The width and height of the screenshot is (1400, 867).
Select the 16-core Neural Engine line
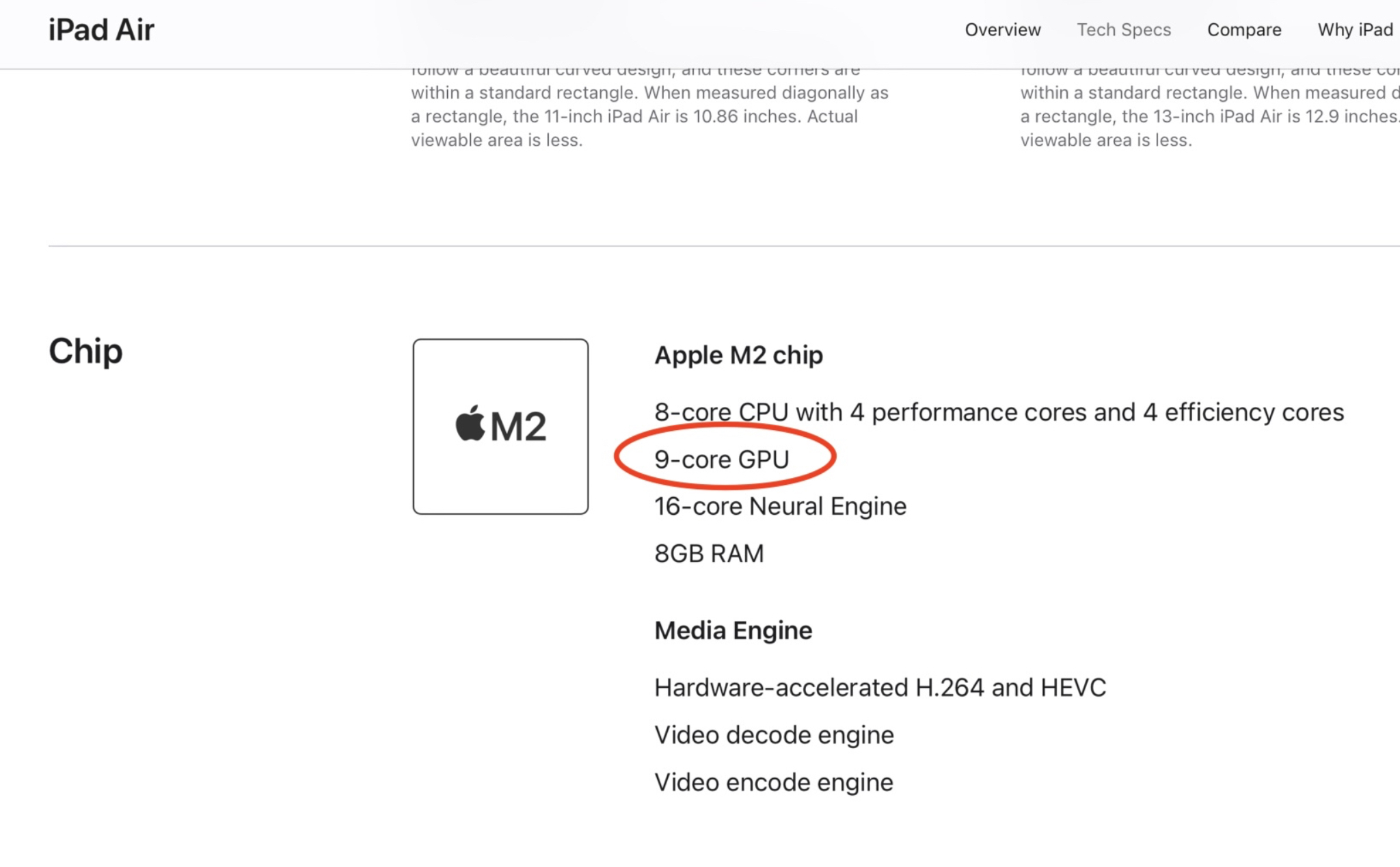click(780, 507)
